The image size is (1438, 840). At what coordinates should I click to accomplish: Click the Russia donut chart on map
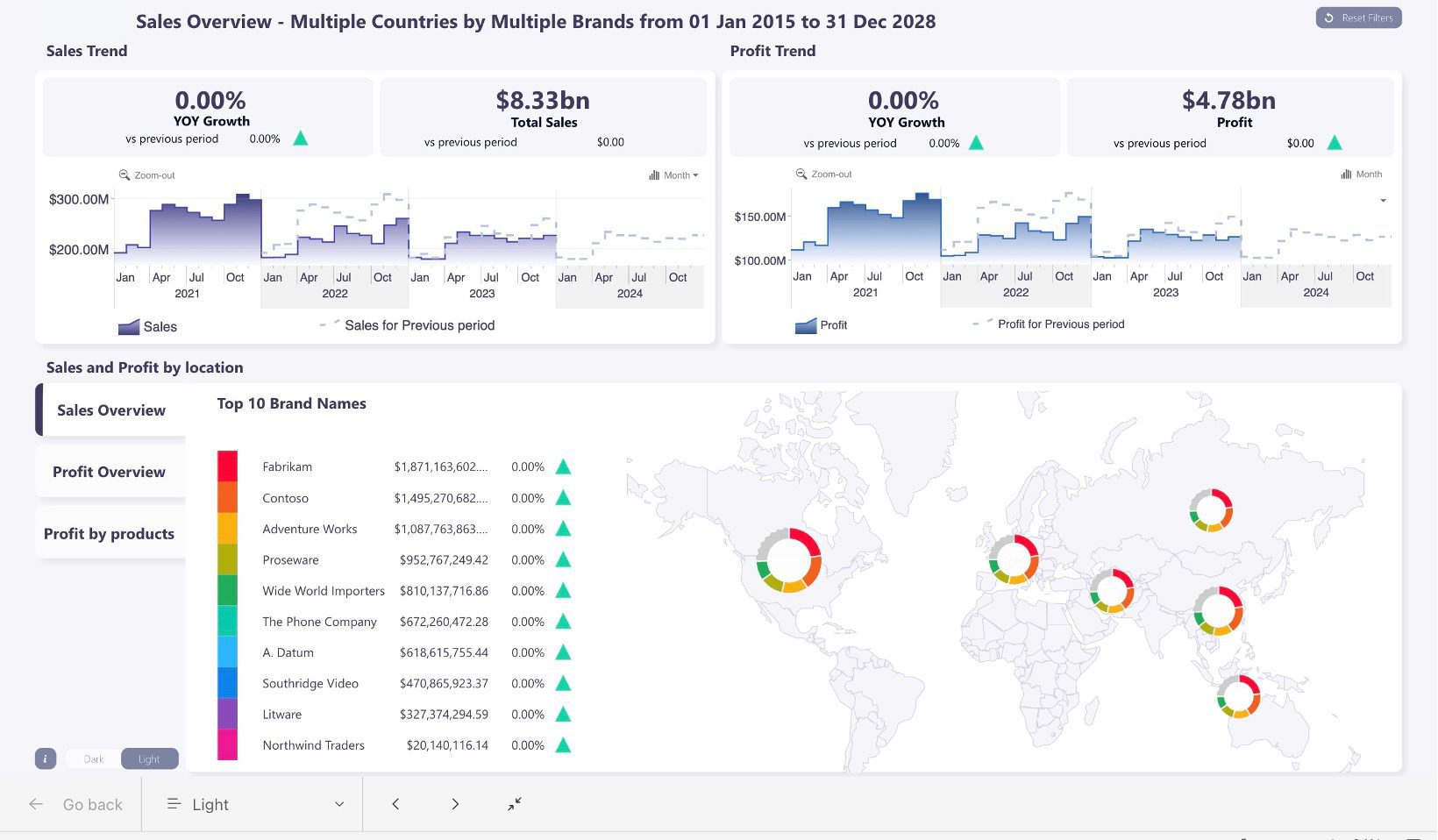(1211, 510)
